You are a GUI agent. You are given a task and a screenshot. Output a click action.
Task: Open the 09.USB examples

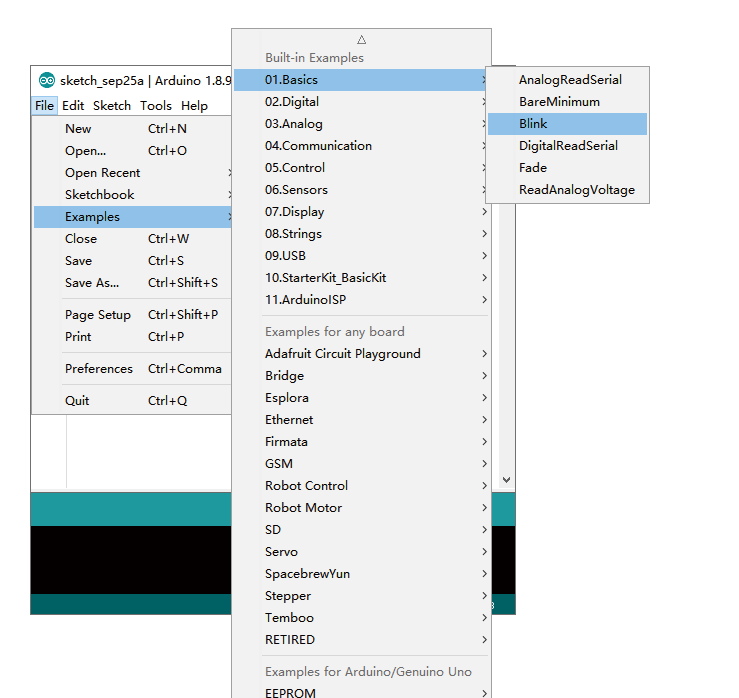(x=361, y=256)
